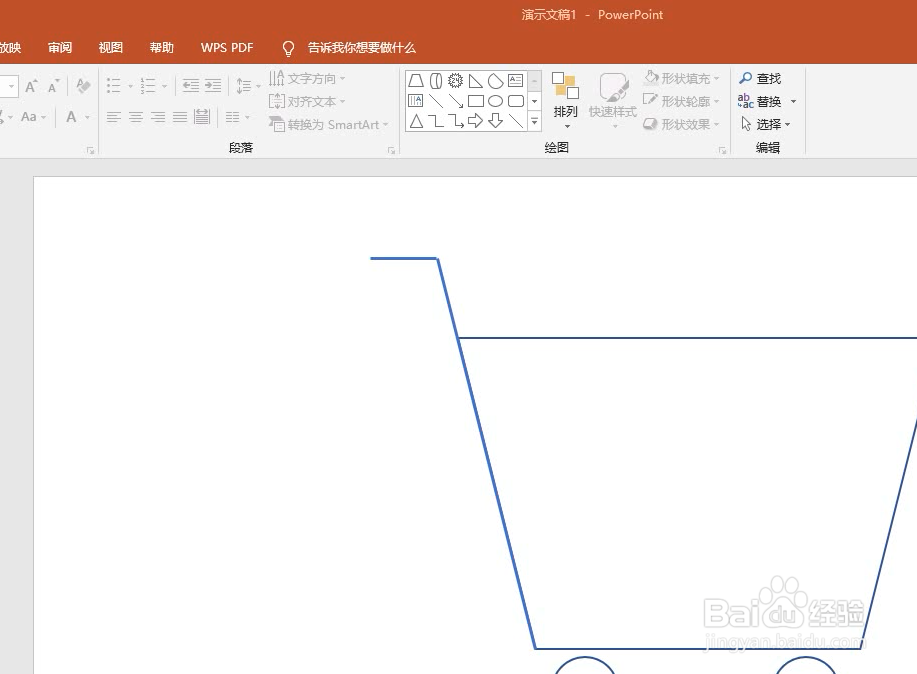Select the elbow connector shape

(436, 121)
